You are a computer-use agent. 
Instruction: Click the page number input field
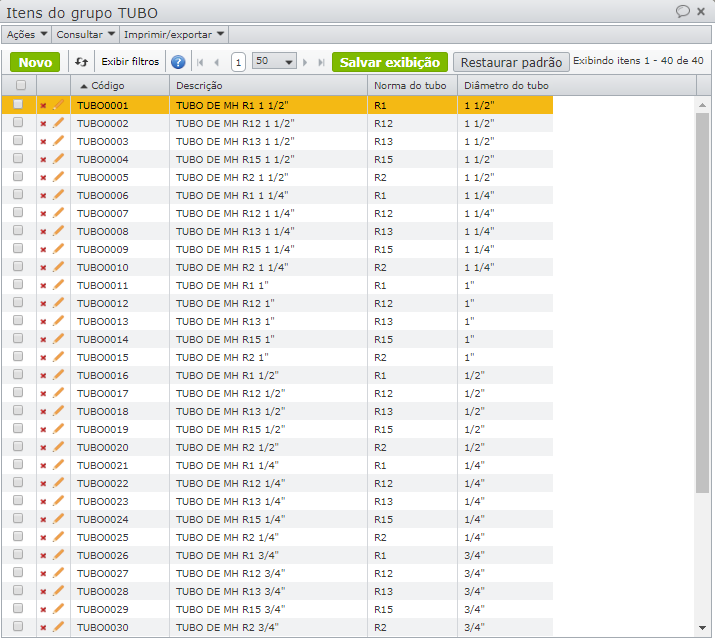238,62
